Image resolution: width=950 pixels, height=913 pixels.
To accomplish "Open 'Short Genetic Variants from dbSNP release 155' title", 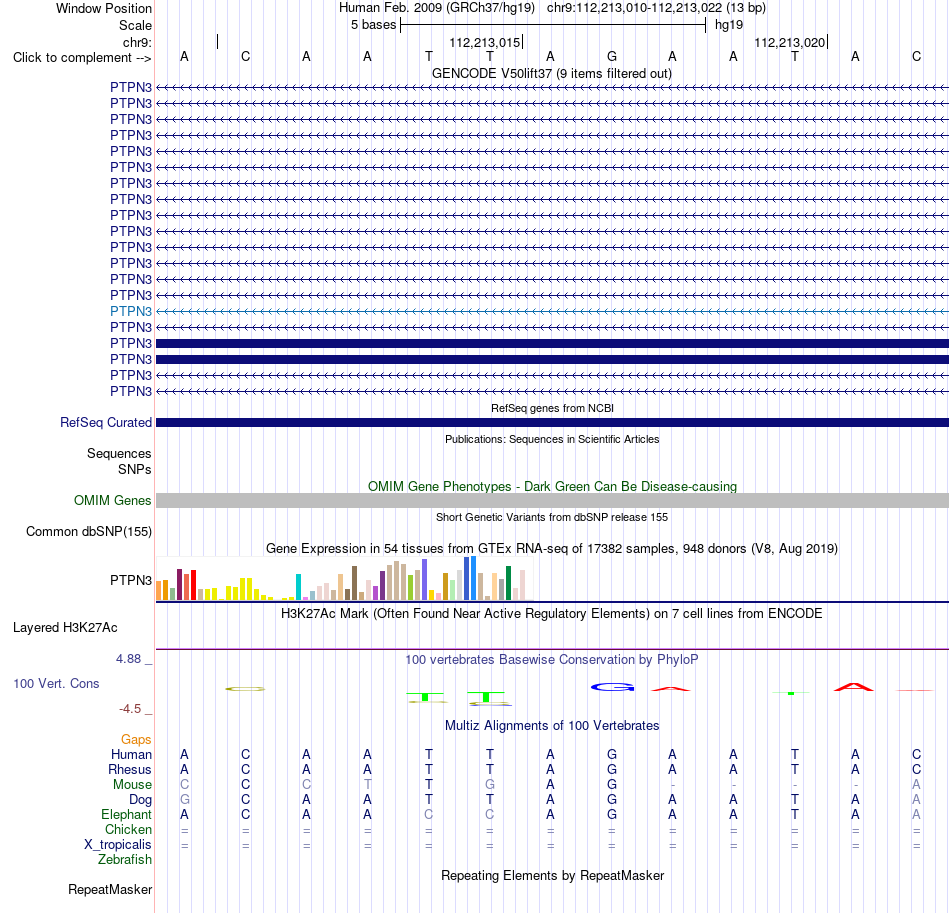I will (552, 517).
